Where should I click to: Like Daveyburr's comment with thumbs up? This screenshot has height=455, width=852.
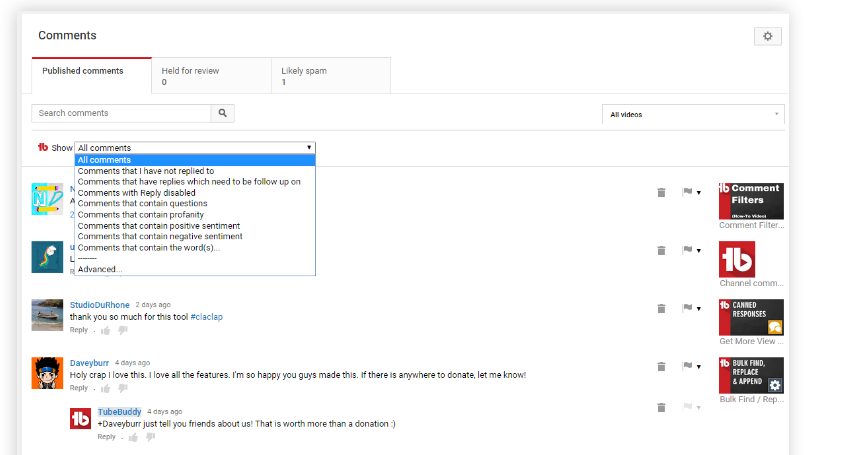coord(105,389)
